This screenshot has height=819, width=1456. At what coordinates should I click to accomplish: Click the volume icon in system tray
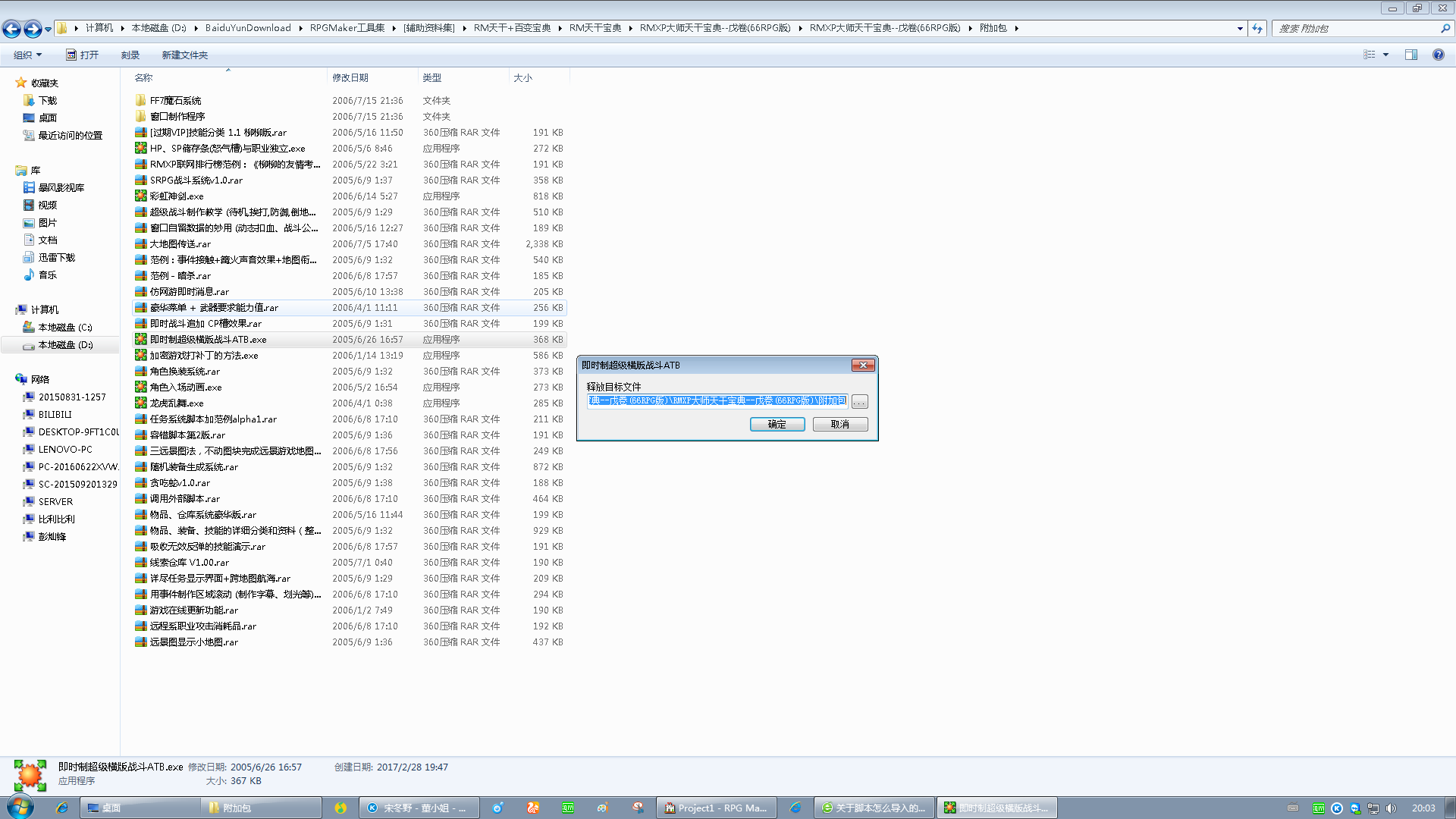(1390, 808)
